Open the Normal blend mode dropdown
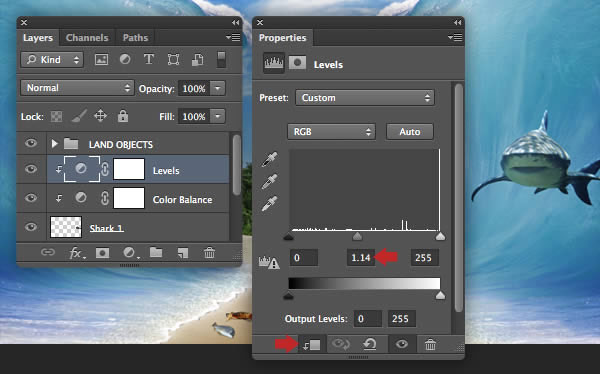The height and width of the screenshot is (374, 600). (77, 88)
